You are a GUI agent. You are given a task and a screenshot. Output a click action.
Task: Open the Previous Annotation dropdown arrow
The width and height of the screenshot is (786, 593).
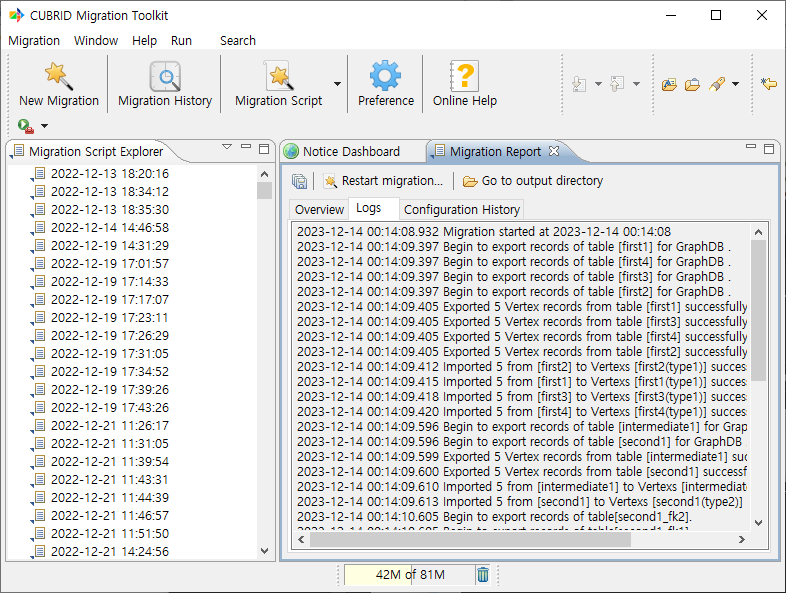[x=636, y=84]
